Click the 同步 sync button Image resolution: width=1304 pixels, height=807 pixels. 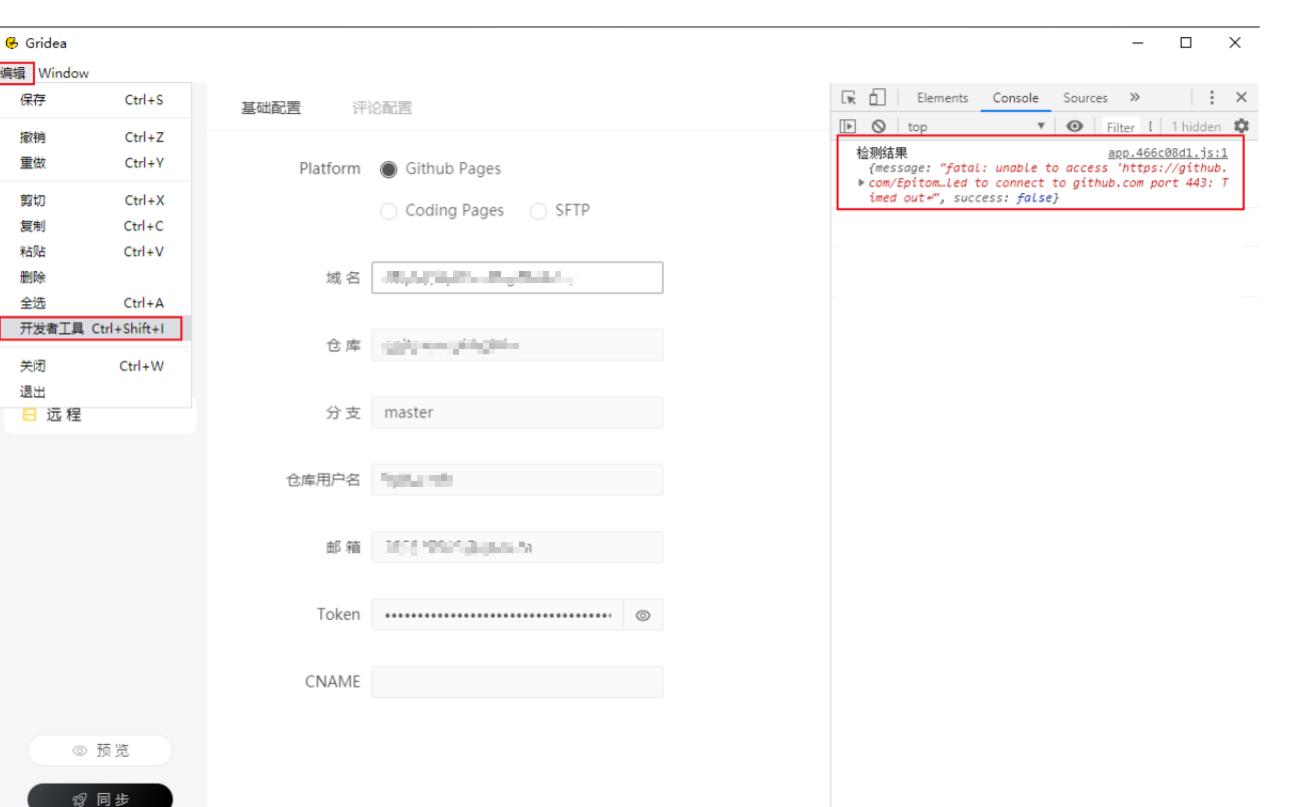[100, 796]
